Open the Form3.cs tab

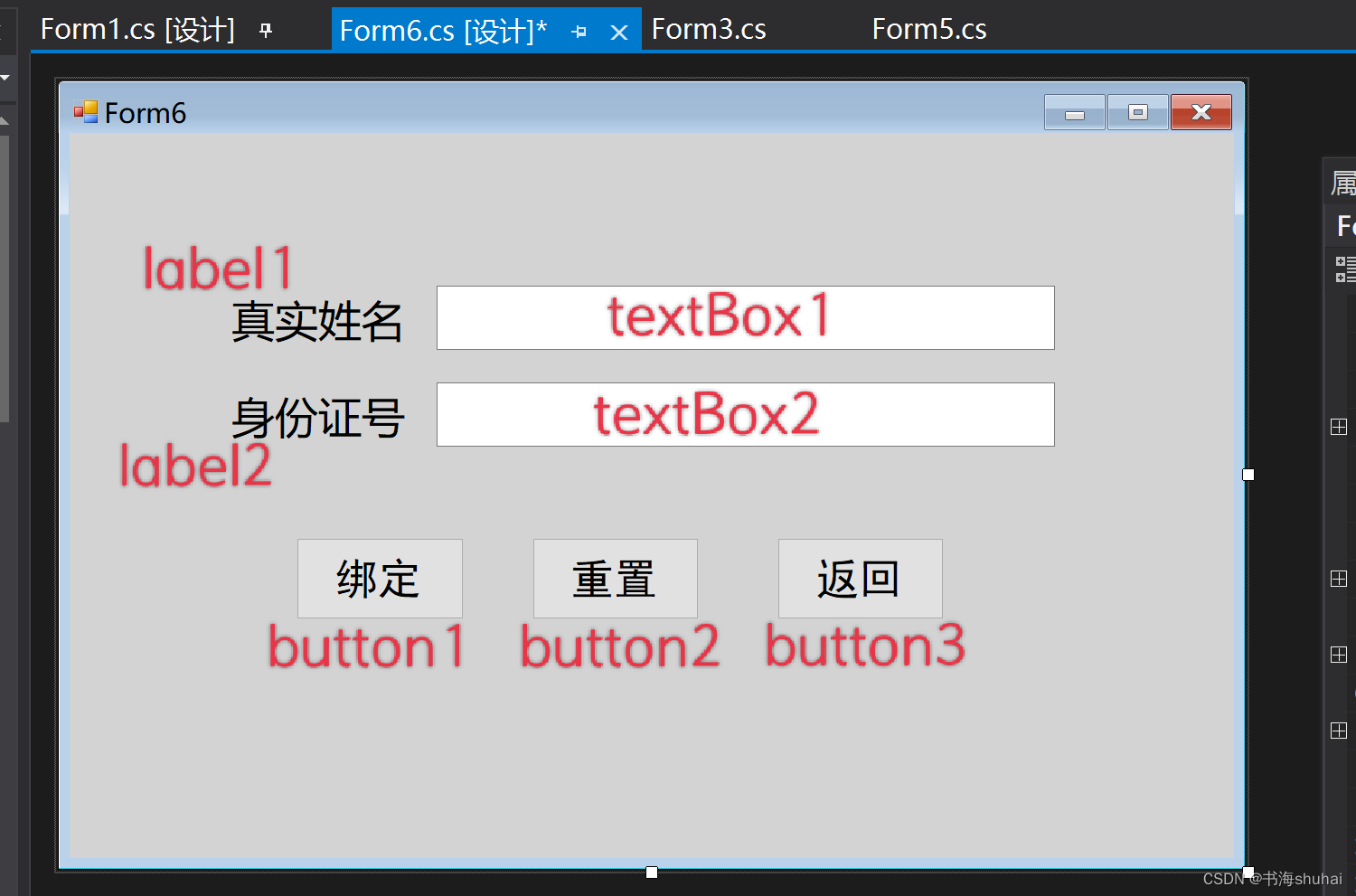[709, 30]
